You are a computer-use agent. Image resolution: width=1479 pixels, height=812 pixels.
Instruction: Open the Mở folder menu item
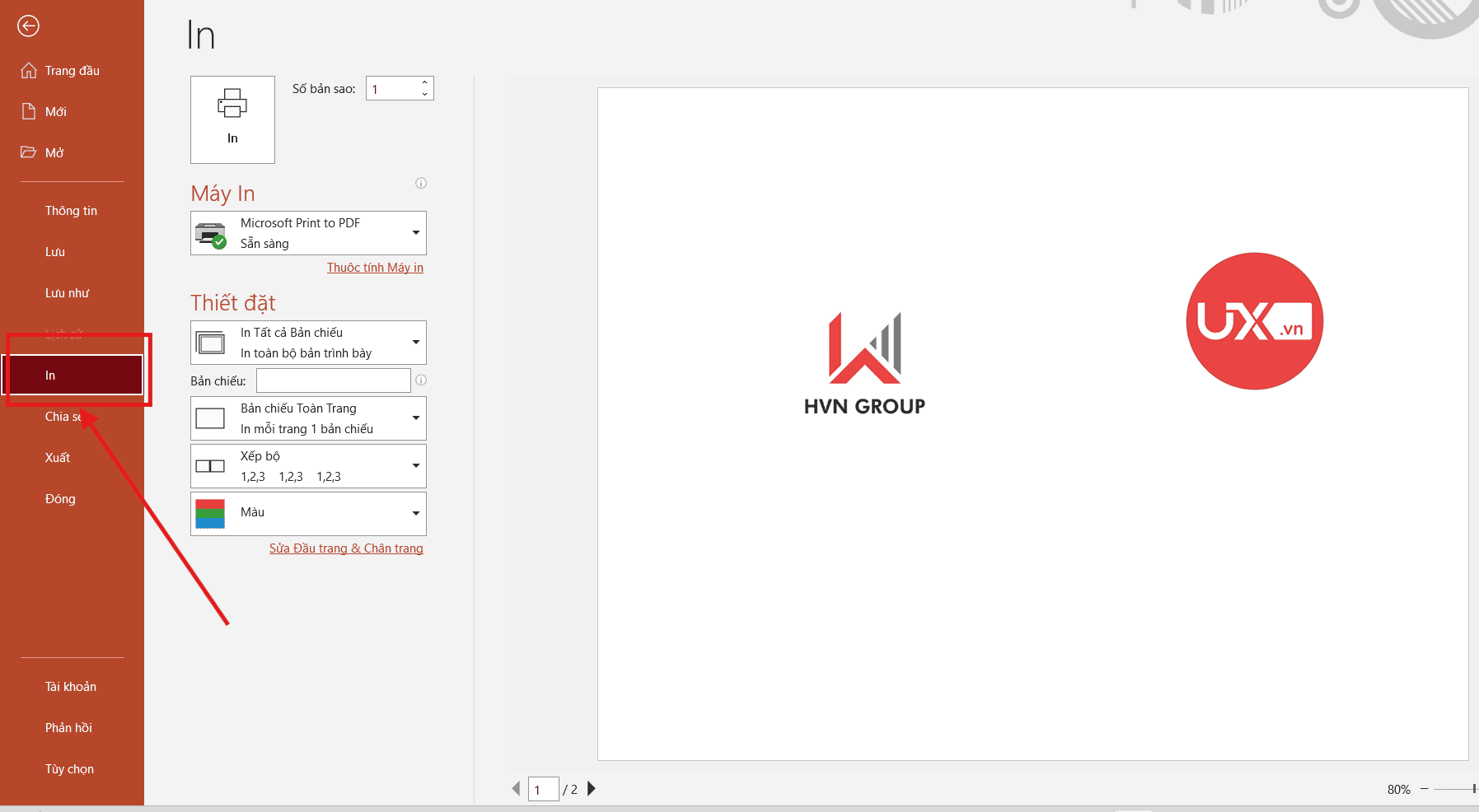54,153
